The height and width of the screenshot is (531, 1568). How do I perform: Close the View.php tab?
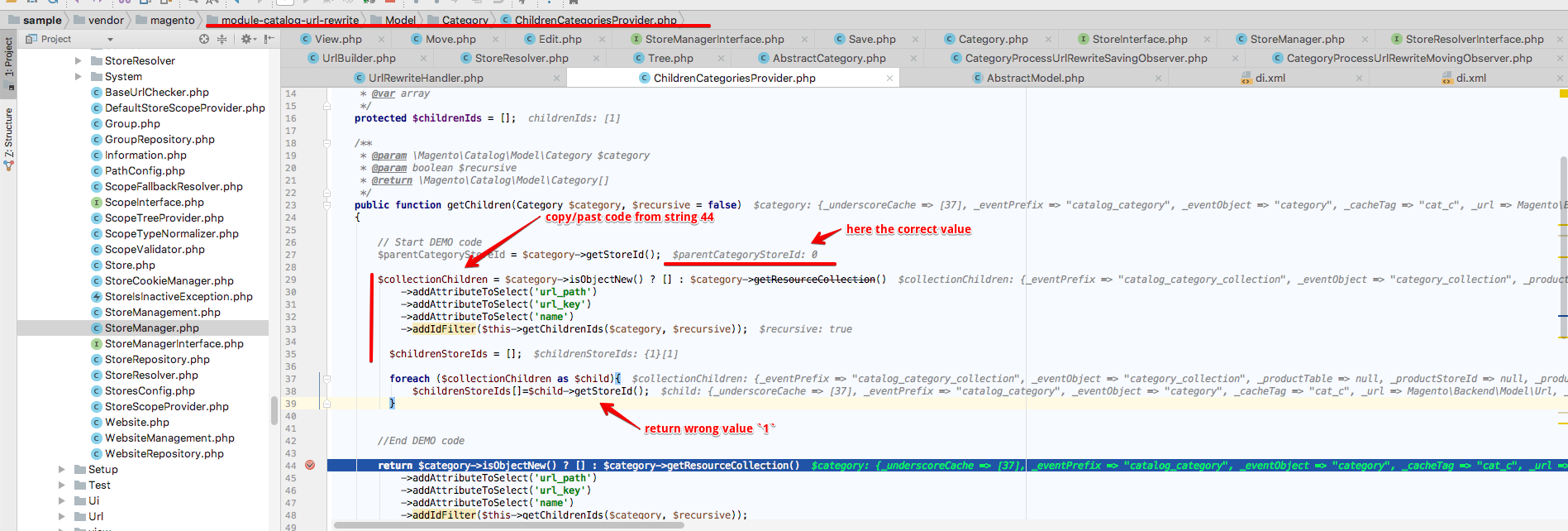(382, 39)
